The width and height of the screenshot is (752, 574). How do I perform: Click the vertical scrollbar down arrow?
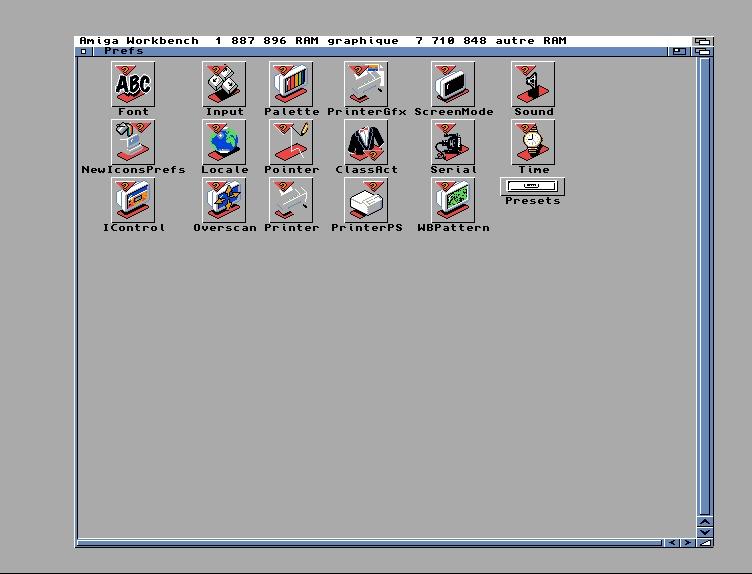coord(705,532)
